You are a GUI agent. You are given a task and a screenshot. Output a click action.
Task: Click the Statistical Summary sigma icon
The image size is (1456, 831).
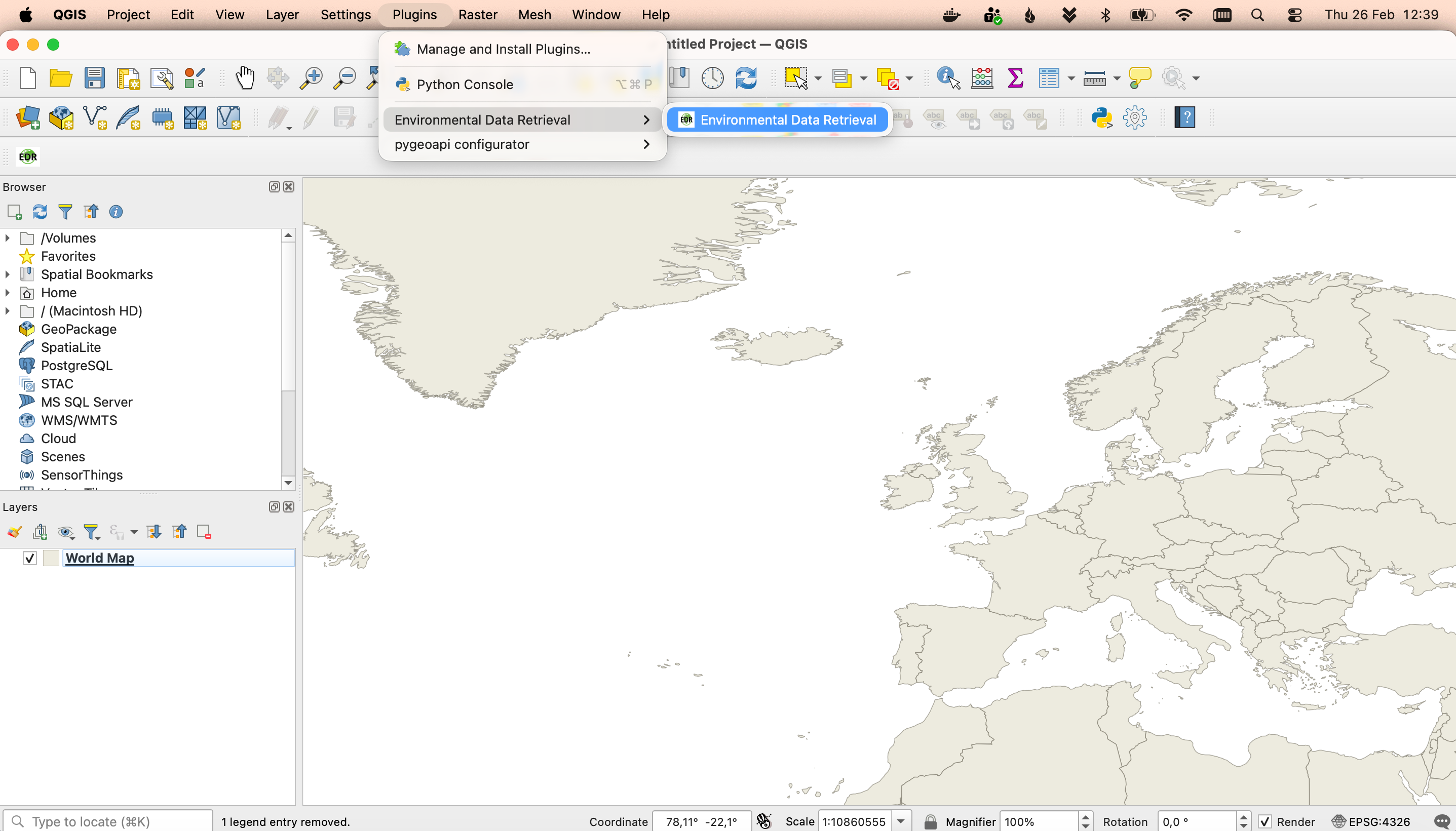click(x=1015, y=77)
